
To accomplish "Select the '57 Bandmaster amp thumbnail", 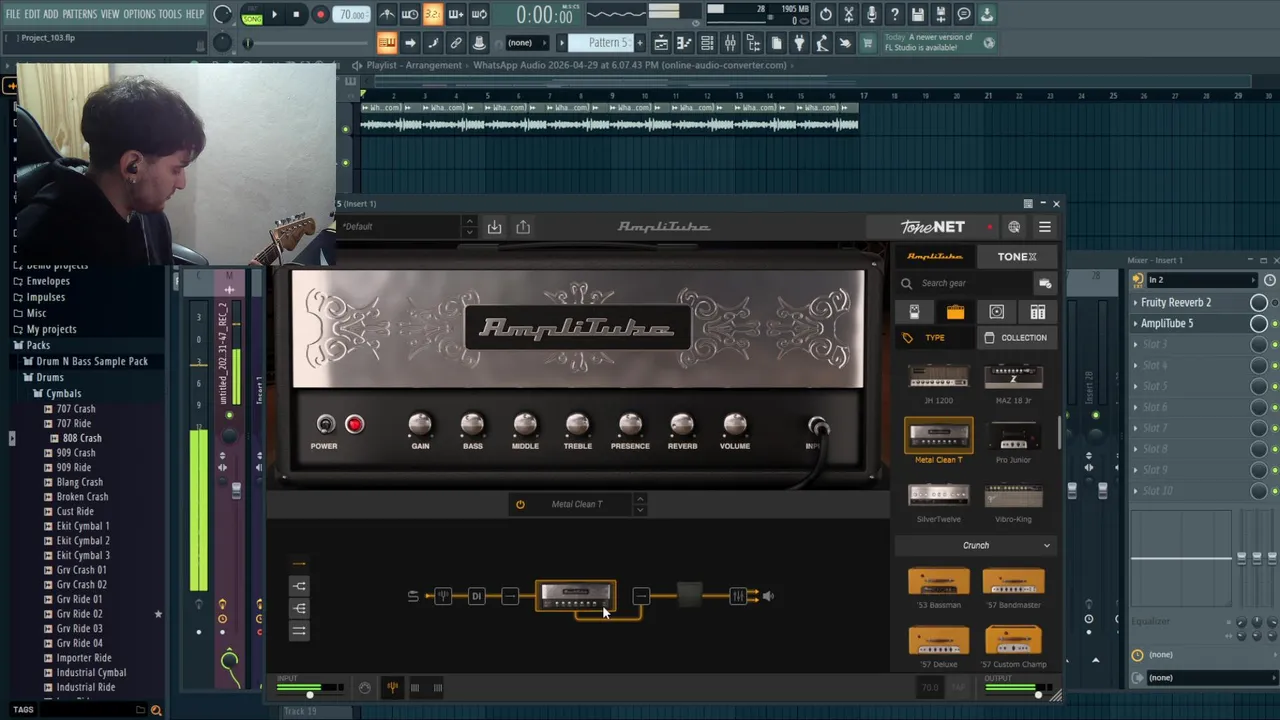I will [x=1013, y=583].
